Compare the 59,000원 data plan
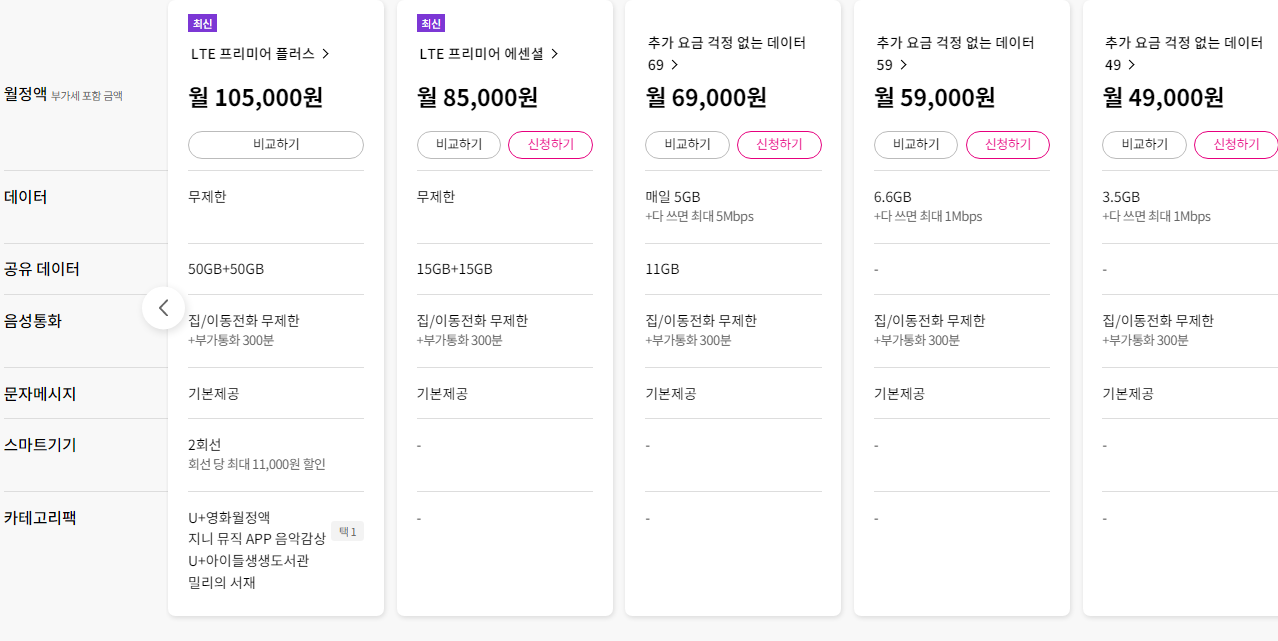Viewport: 1278px width, 641px height. 916,145
